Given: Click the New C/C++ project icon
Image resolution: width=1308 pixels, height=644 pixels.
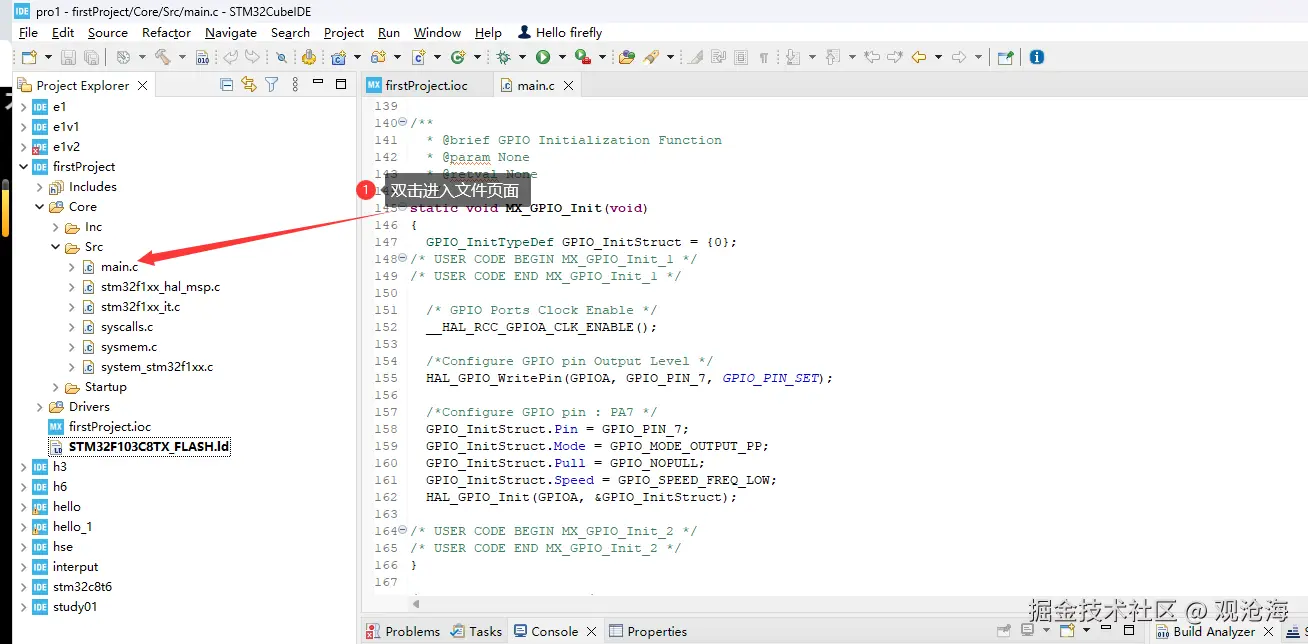Looking at the screenshot, I should 339,58.
